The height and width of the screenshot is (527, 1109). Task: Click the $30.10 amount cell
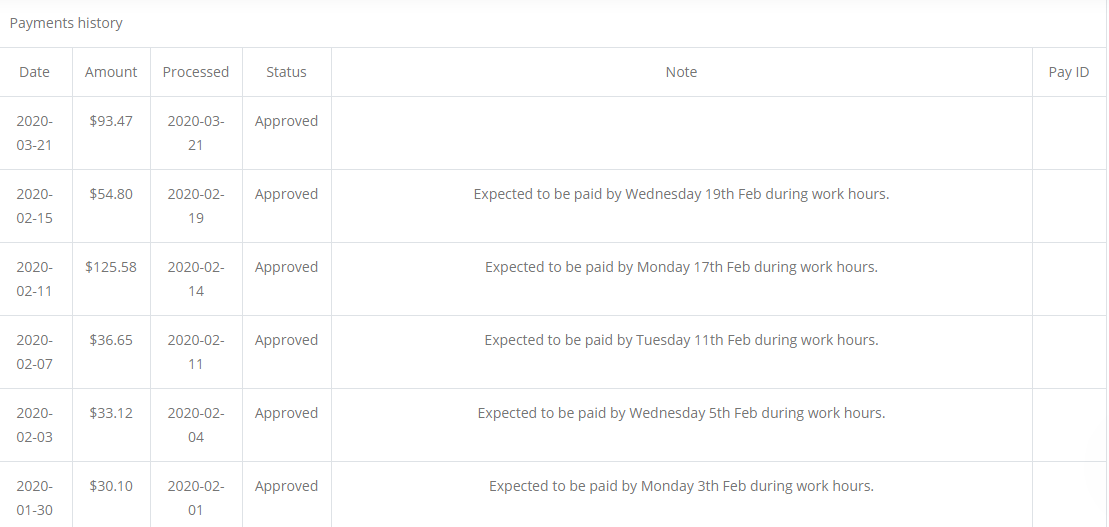(111, 486)
